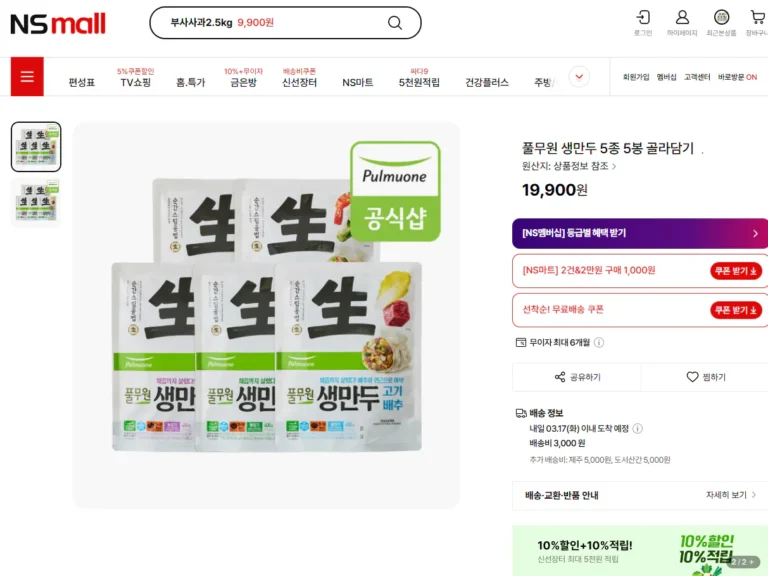Select the second product thumbnail
Viewport: 768px width, 576px height.
(x=36, y=202)
